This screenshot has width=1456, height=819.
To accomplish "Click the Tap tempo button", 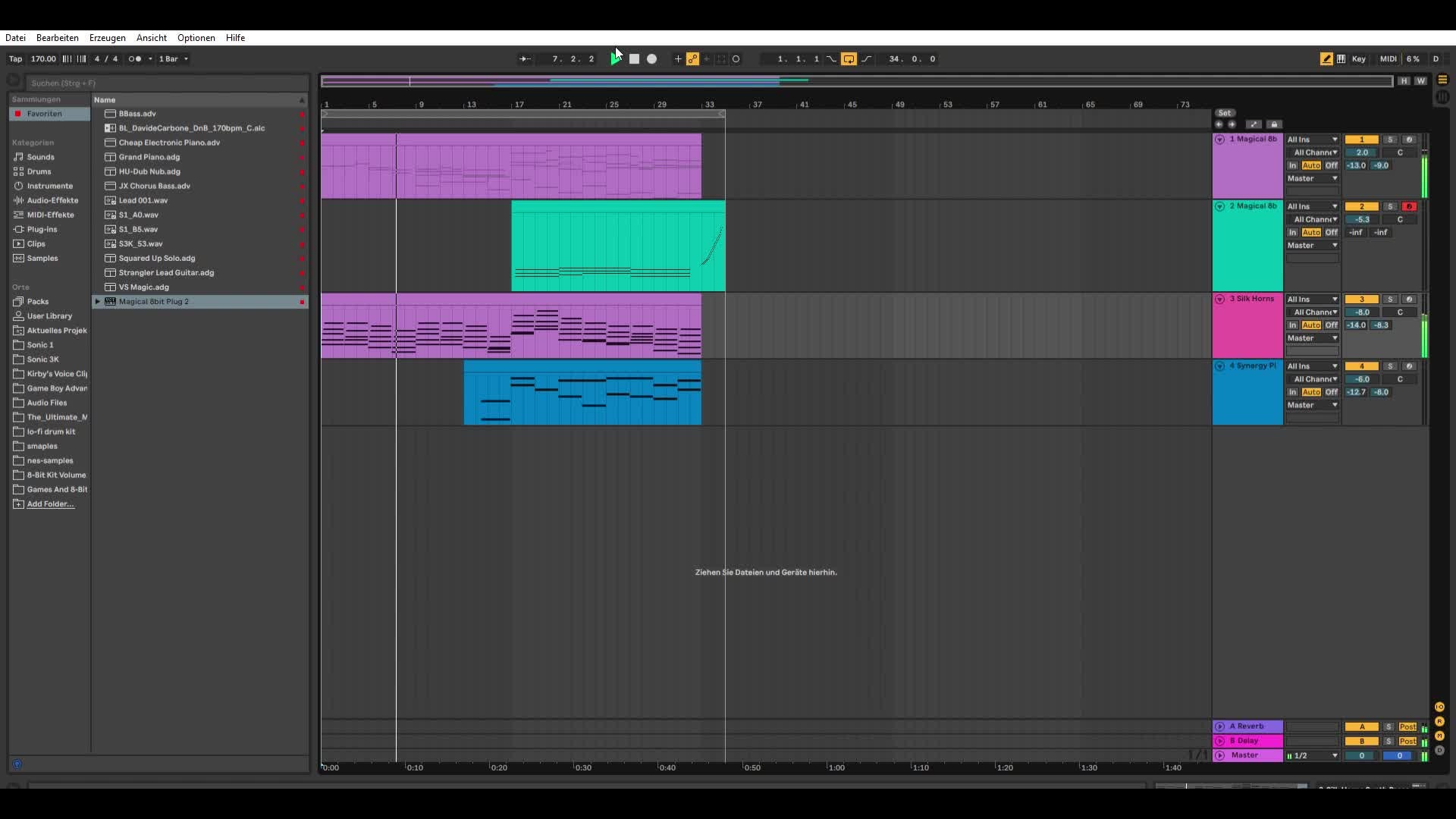I will pos(15,59).
